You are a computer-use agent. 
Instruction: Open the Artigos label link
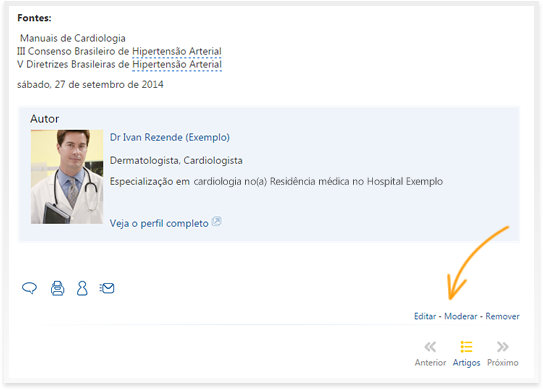[x=466, y=363]
